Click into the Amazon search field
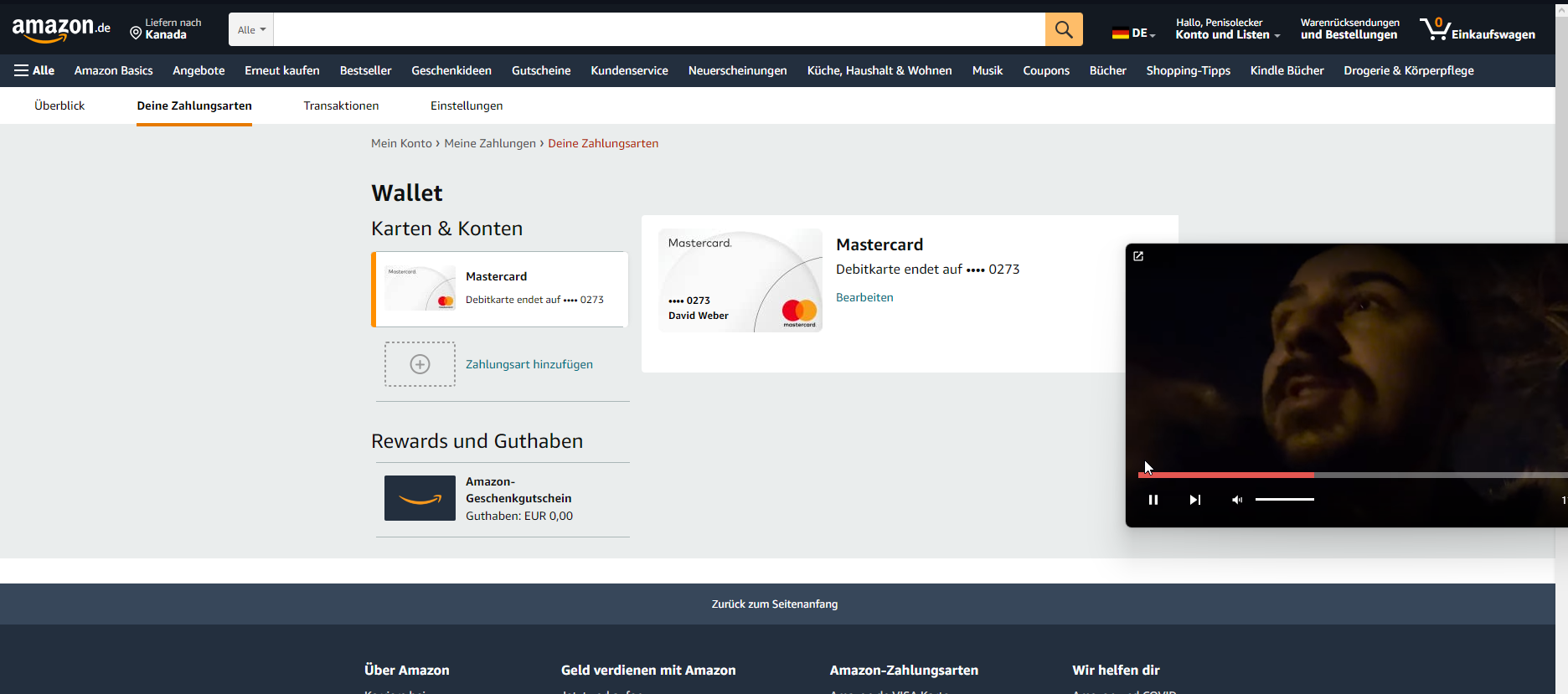Image resolution: width=1568 pixels, height=694 pixels. [x=658, y=29]
